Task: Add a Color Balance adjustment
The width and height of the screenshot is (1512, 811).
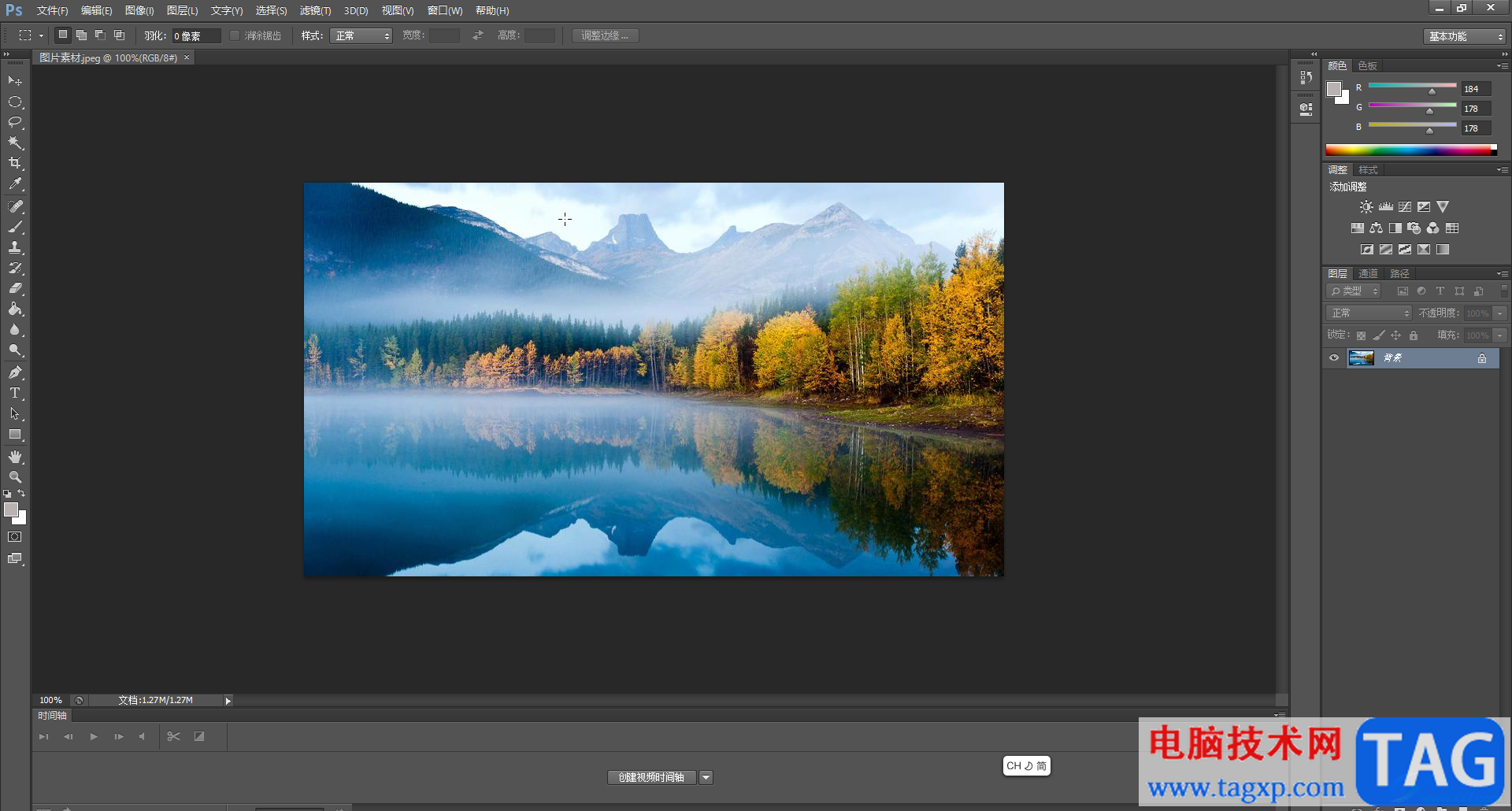Action: (x=1376, y=228)
